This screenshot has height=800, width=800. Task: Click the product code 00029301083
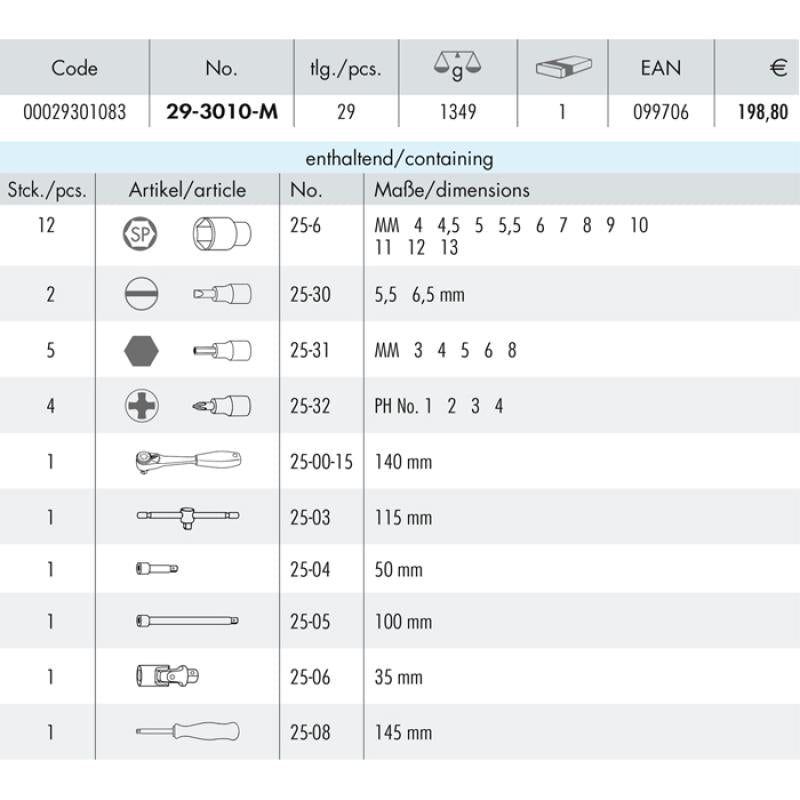point(75,112)
